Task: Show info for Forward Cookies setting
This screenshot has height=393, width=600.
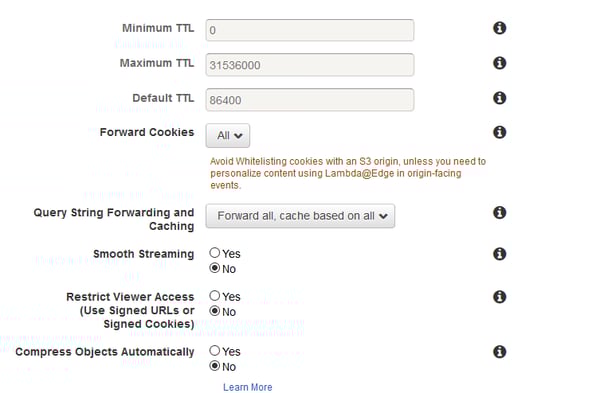Action: (x=499, y=132)
